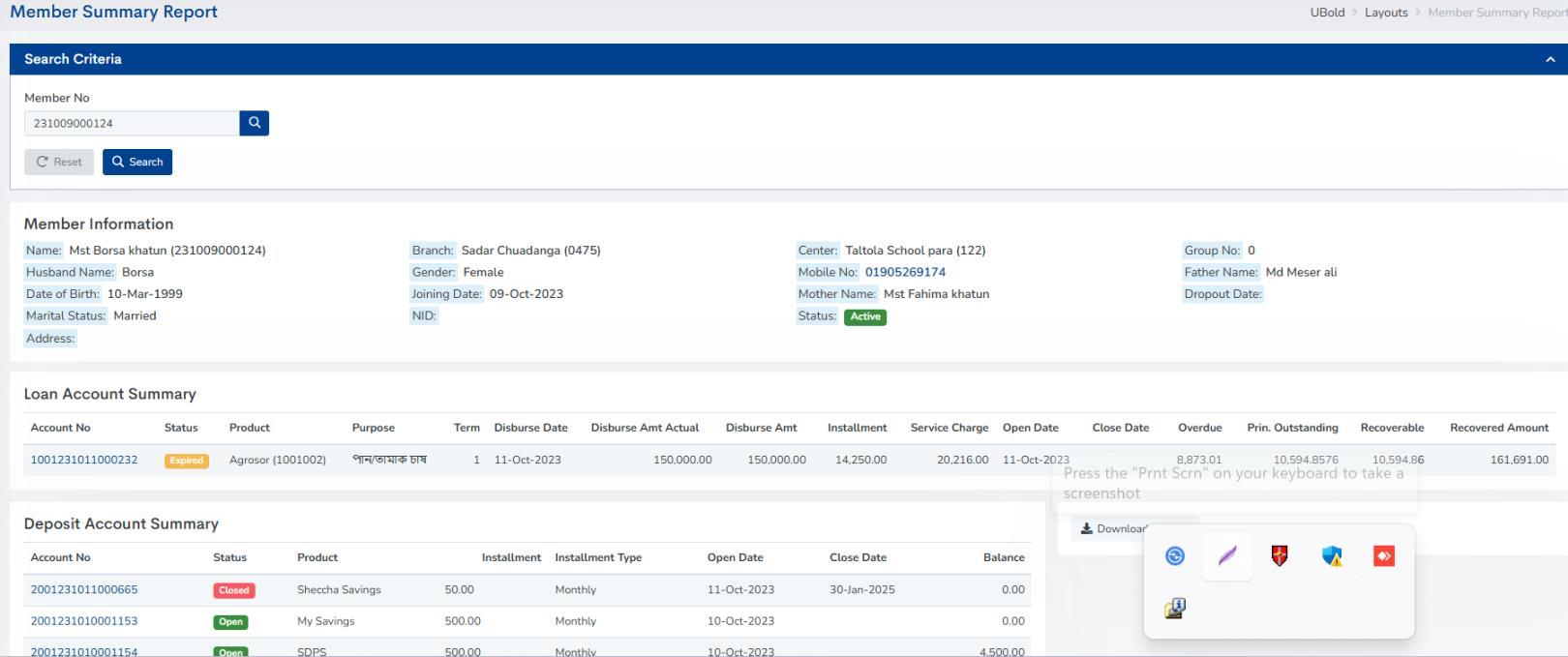The height and width of the screenshot is (657, 1568).
Task: Click the network info icon in the tray popup
Action: click(x=1175, y=609)
